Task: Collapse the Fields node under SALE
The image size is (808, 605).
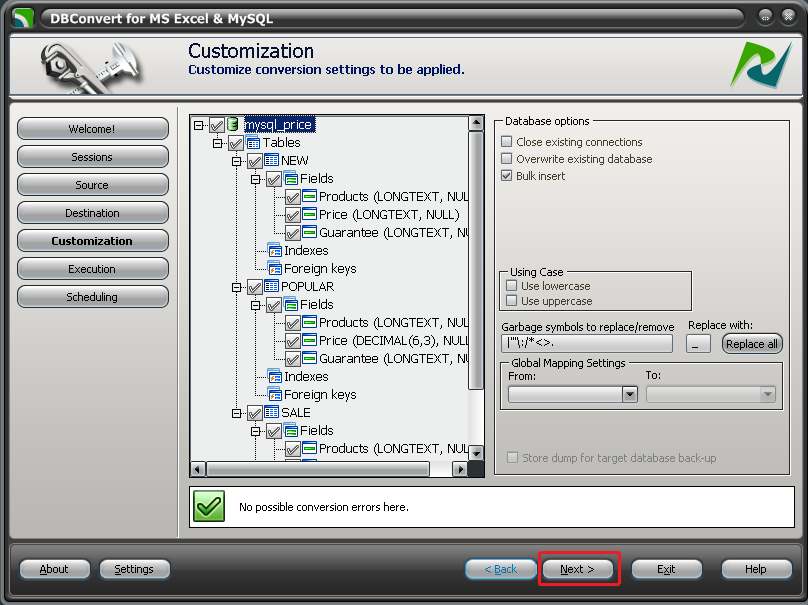Action: tap(256, 431)
